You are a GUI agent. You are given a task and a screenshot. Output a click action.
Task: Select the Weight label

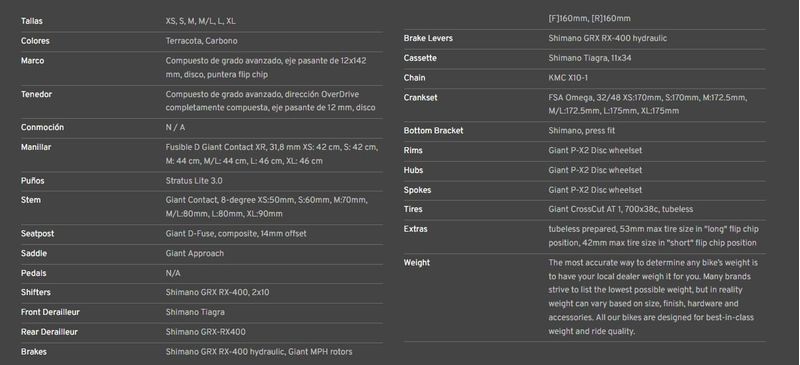point(416,262)
